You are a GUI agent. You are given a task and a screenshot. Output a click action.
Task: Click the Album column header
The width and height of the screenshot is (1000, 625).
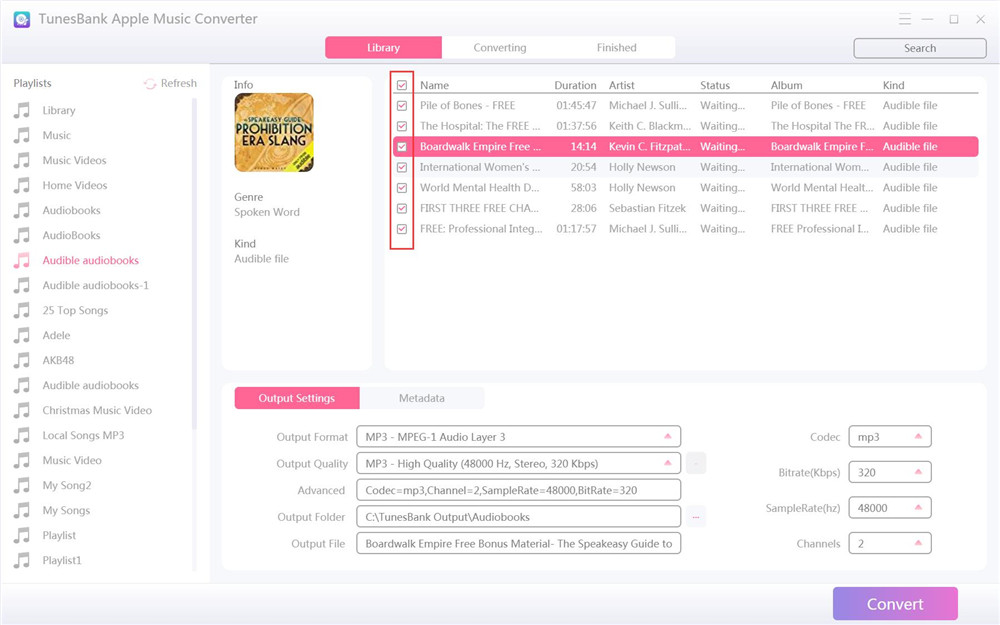786,85
